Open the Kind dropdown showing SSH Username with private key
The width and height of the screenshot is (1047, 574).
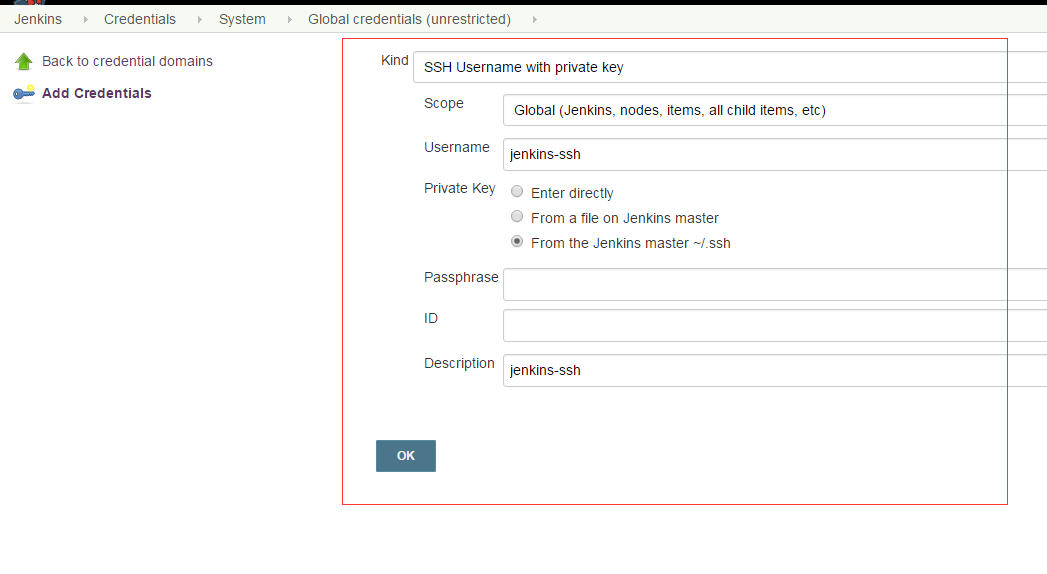(x=730, y=67)
